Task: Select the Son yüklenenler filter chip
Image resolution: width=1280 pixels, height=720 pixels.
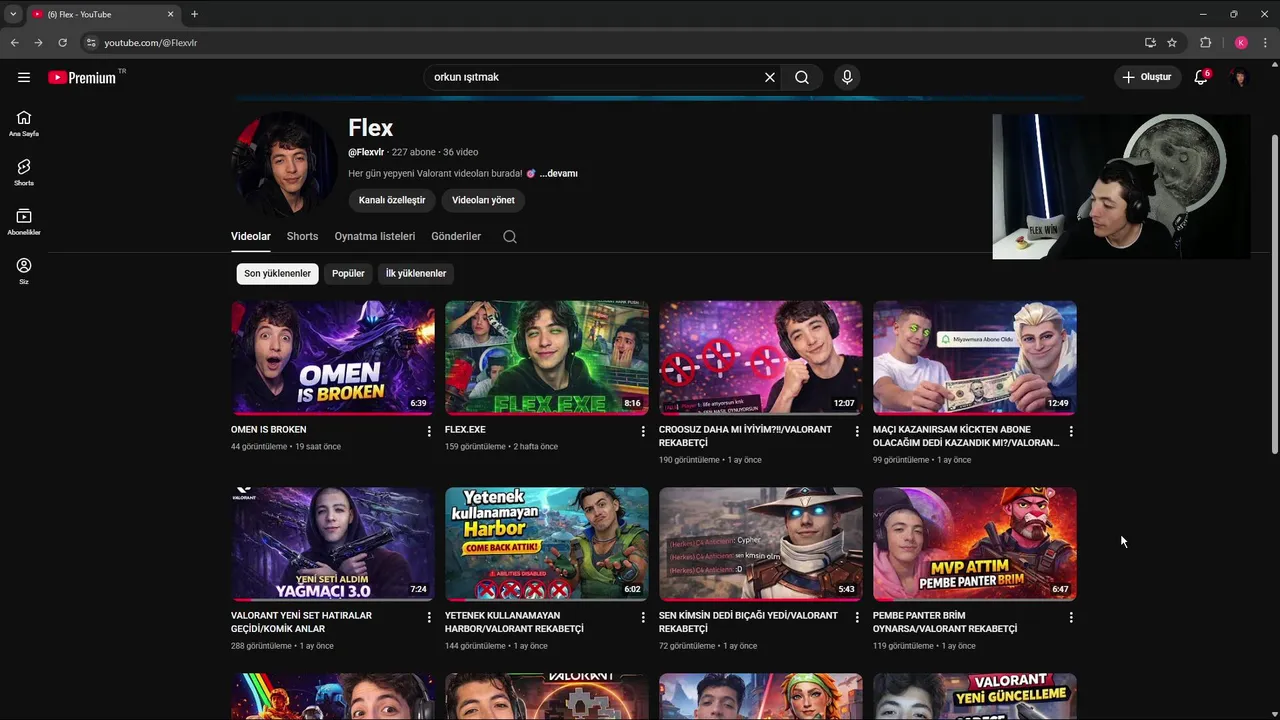Action: coord(278,273)
